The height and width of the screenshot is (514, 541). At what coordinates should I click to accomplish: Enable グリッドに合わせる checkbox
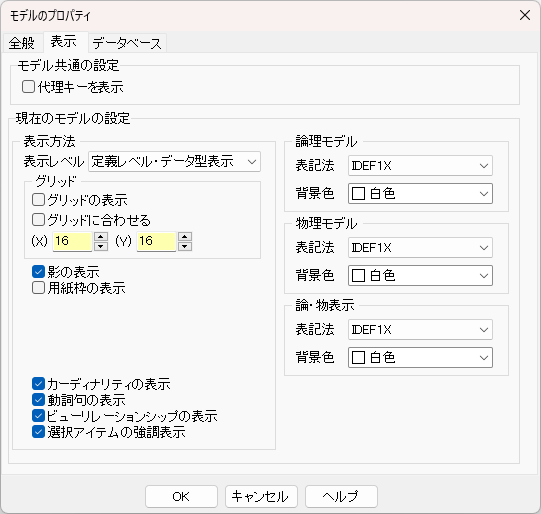[38, 220]
